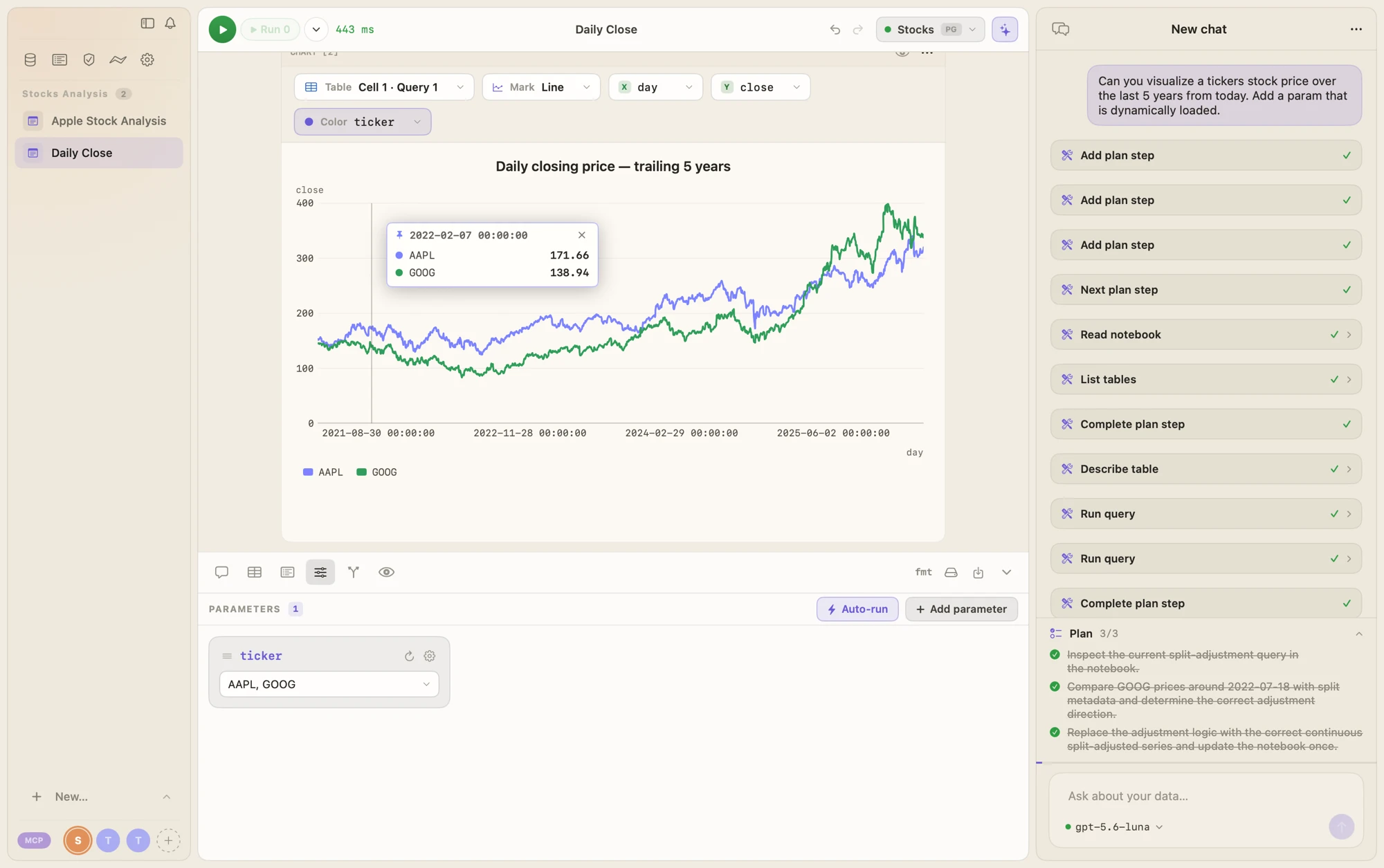Open the branch/lineage tab icon
Viewport: 1384px width, 868px height.
point(354,572)
